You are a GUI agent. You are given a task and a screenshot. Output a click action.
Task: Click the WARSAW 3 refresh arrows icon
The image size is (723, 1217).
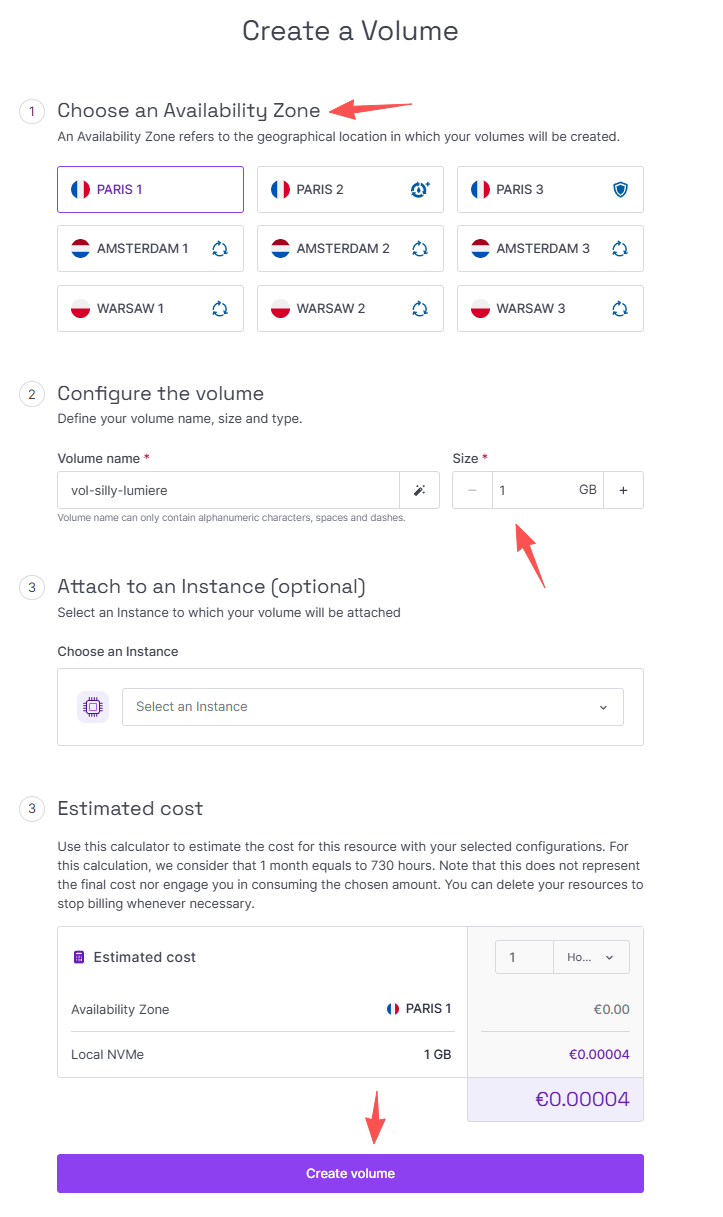620,308
